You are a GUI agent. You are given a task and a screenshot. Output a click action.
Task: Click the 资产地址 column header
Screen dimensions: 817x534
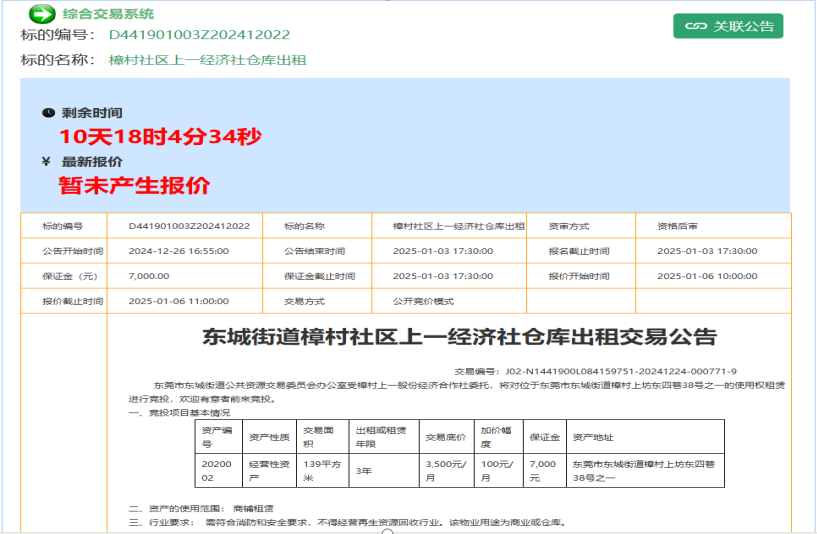646,437
